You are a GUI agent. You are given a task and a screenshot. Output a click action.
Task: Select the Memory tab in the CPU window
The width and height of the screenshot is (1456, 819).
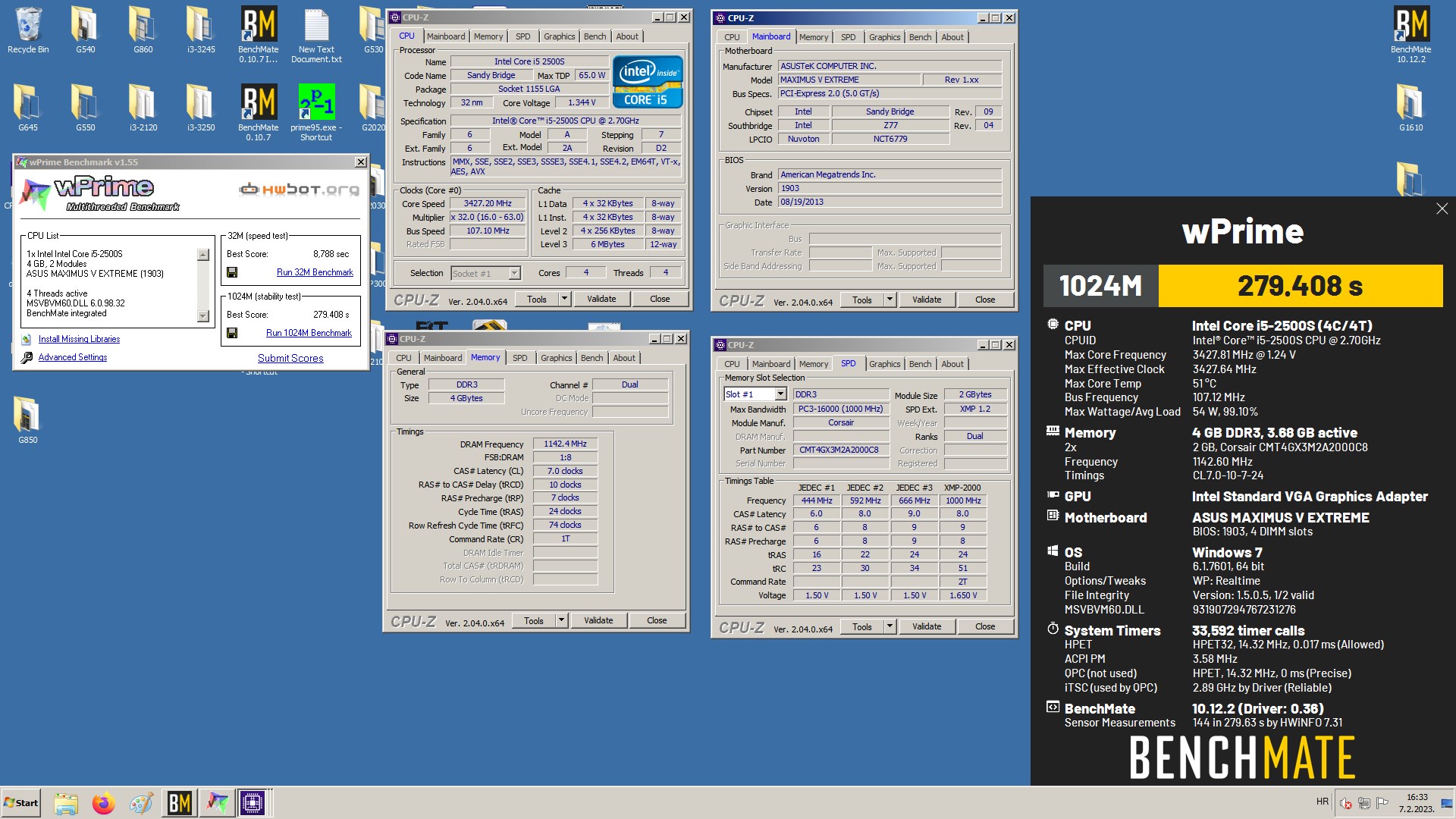click(488, 36)
